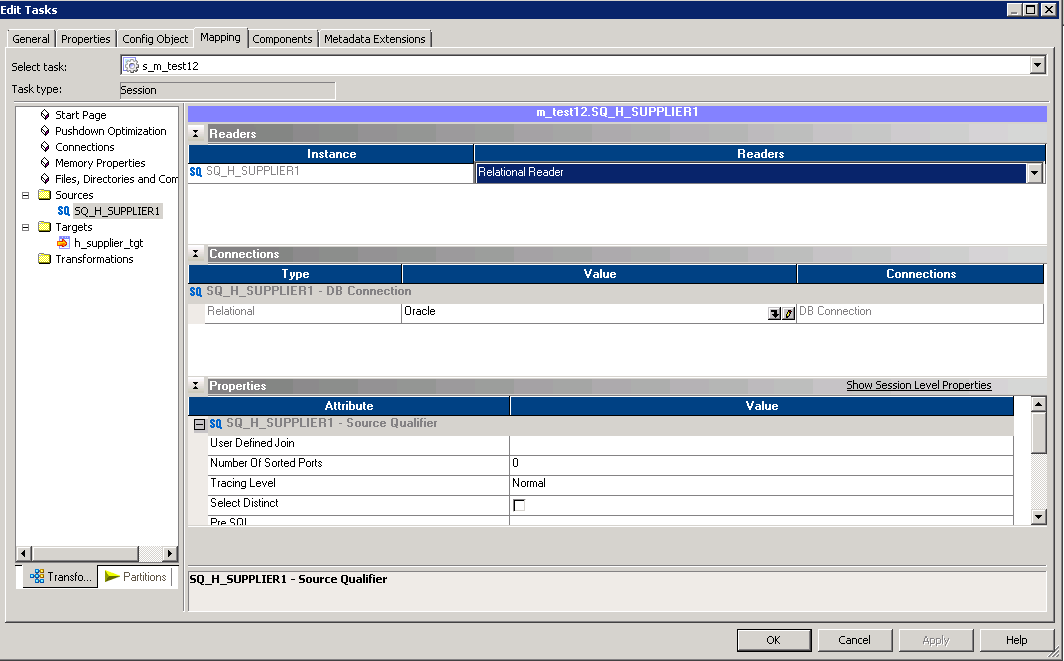Viewport: 1064px width, 661px height.
Task: Open the Relational Reader dropdown
Action: 1034,173
